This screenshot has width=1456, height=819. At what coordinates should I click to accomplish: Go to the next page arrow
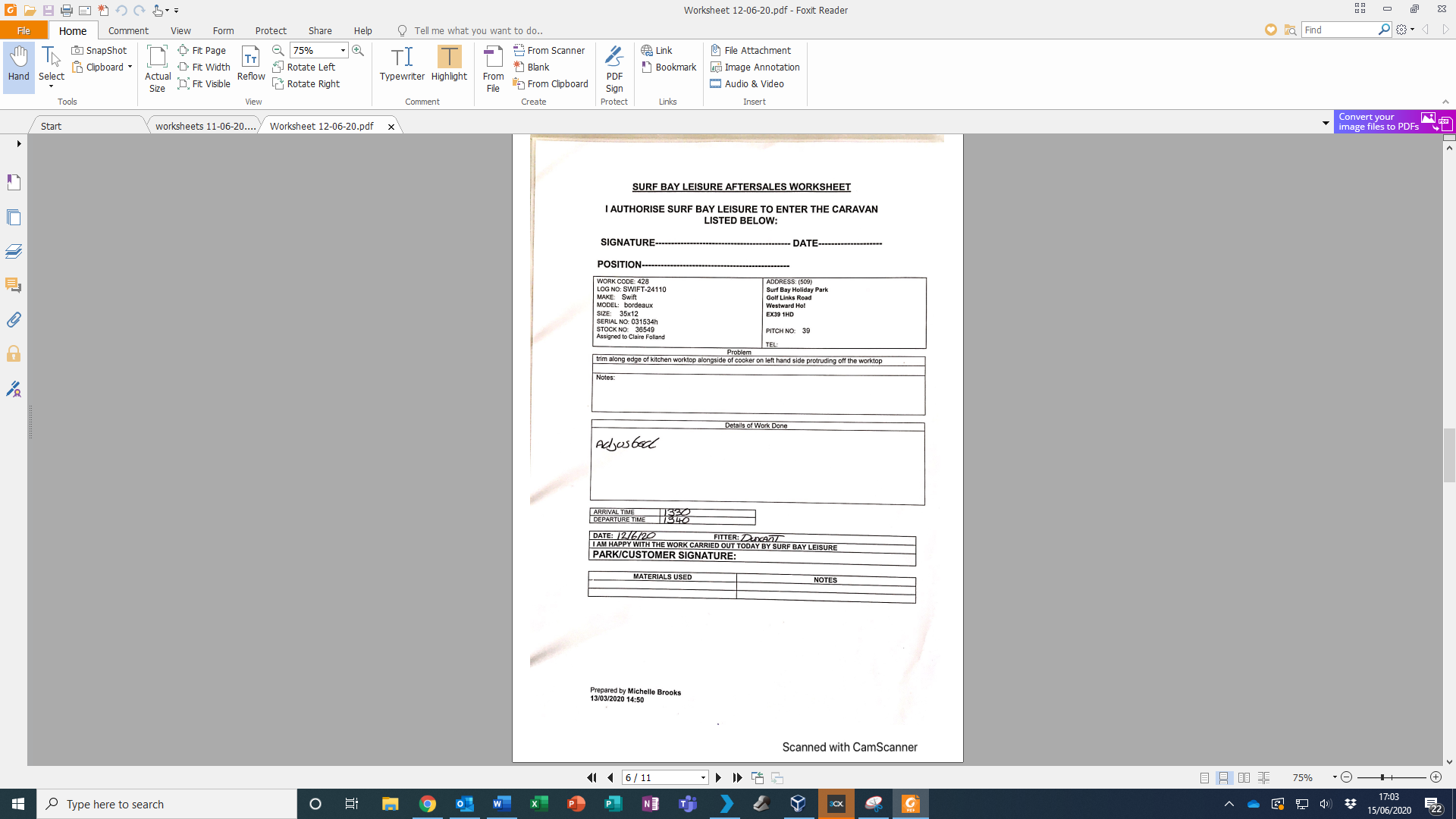click(718, 777)
